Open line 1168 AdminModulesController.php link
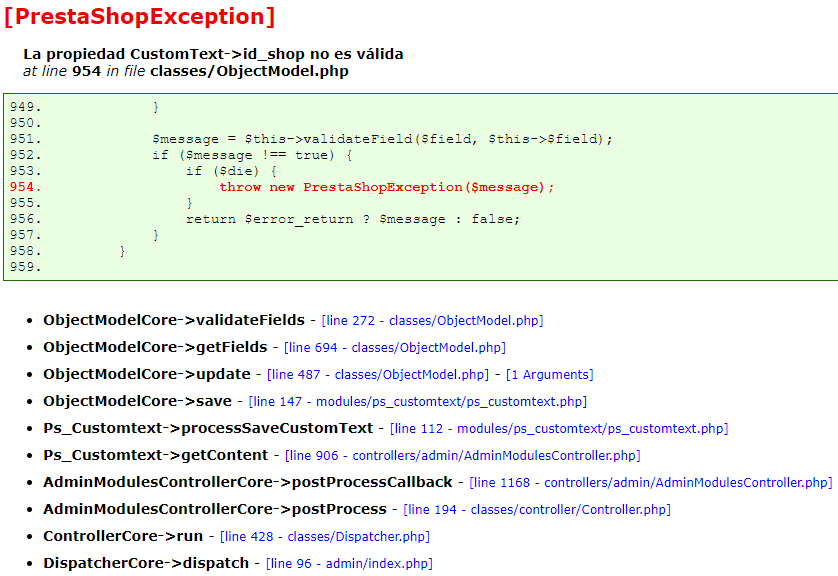 pos(651,482)
